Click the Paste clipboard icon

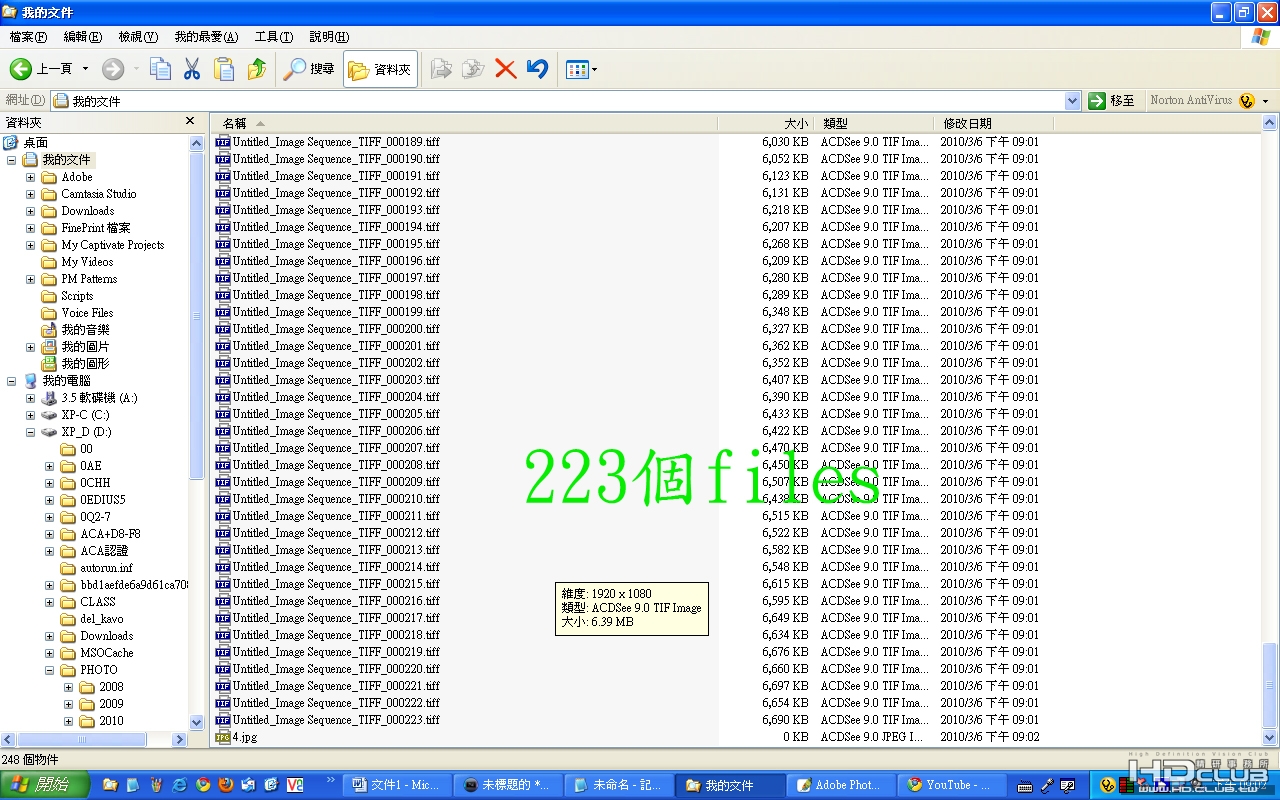click(224, 69)
